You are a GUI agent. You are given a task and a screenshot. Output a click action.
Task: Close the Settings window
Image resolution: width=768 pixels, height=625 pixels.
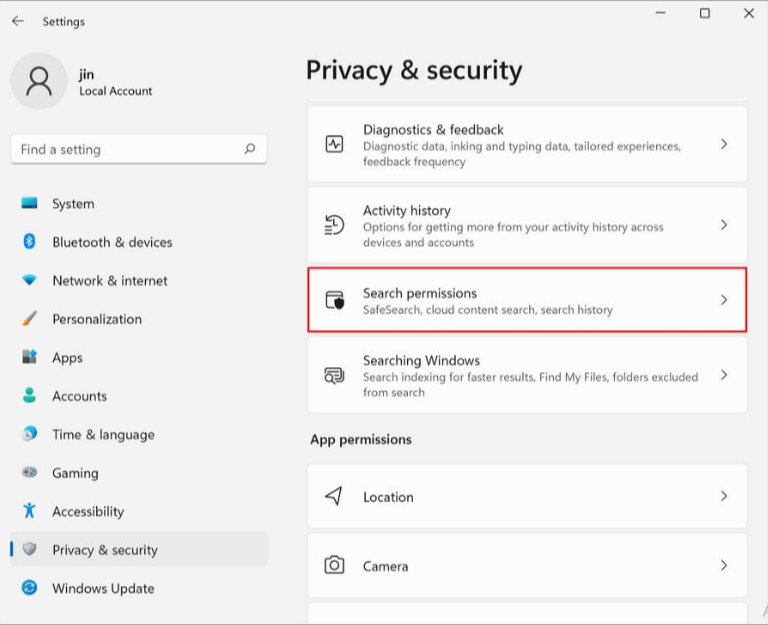pyautogui.click(x=748, y=13)
